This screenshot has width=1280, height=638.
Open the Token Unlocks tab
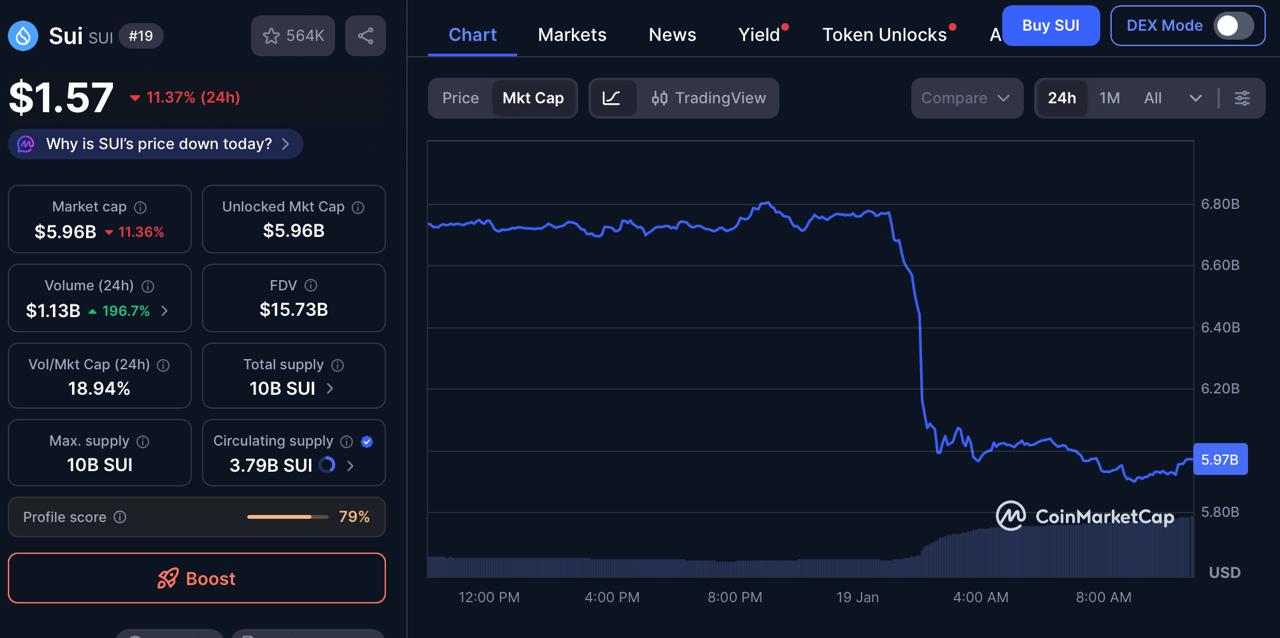[x=881, y=34]
